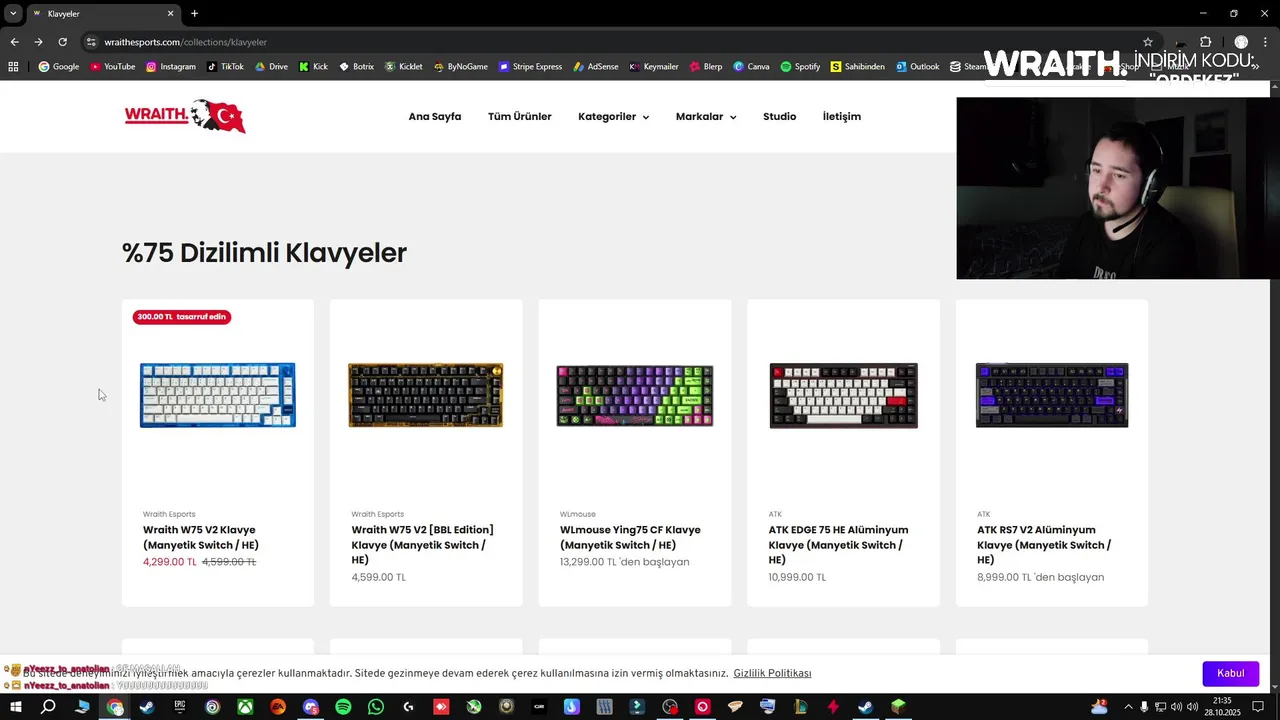Viewport: 1280px width, 720px height.
Task: Open the Outlook bookmark
Action: [x=918, y=67]
